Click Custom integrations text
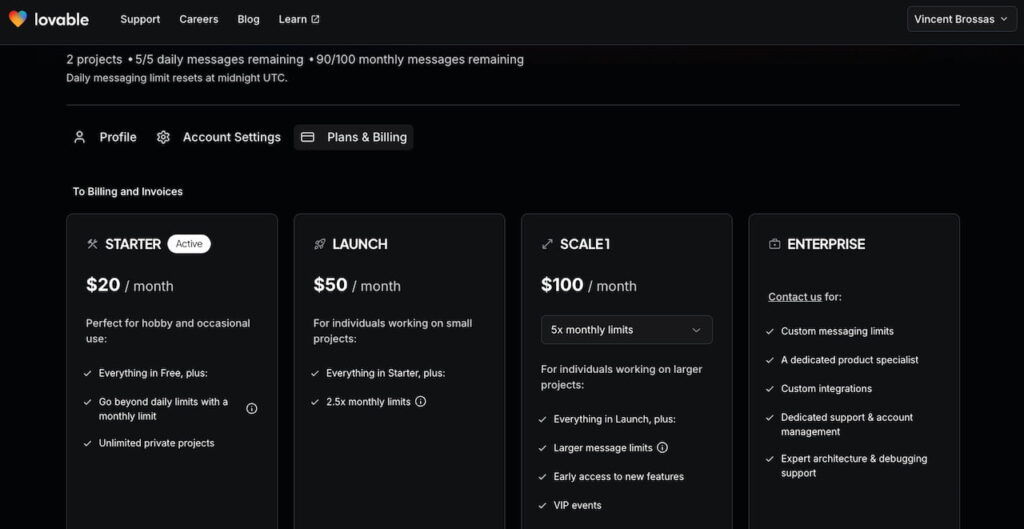The image size is (1024, 529). (x=826, y=389)
